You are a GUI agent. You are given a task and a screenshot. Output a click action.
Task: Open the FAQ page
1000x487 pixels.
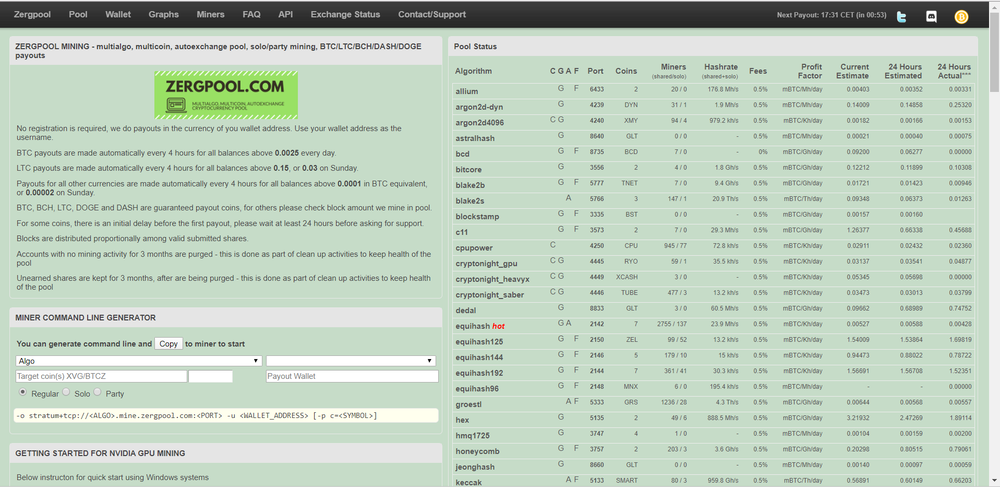[251, 14]
